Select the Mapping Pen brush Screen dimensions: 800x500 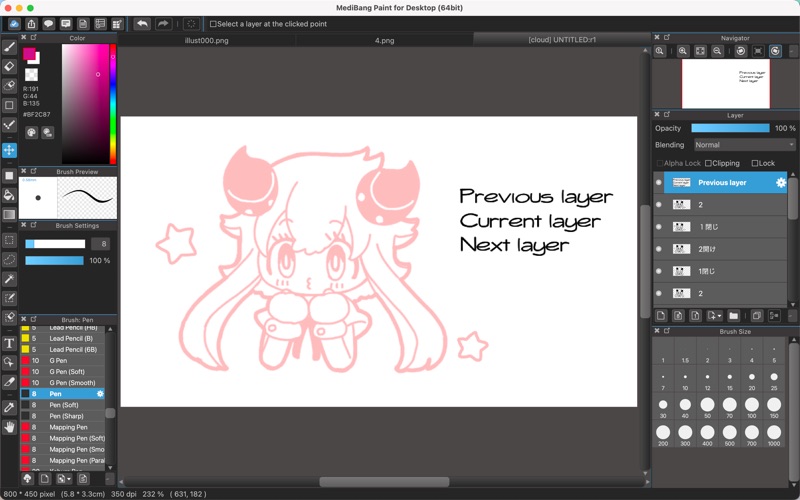point(62,427)
